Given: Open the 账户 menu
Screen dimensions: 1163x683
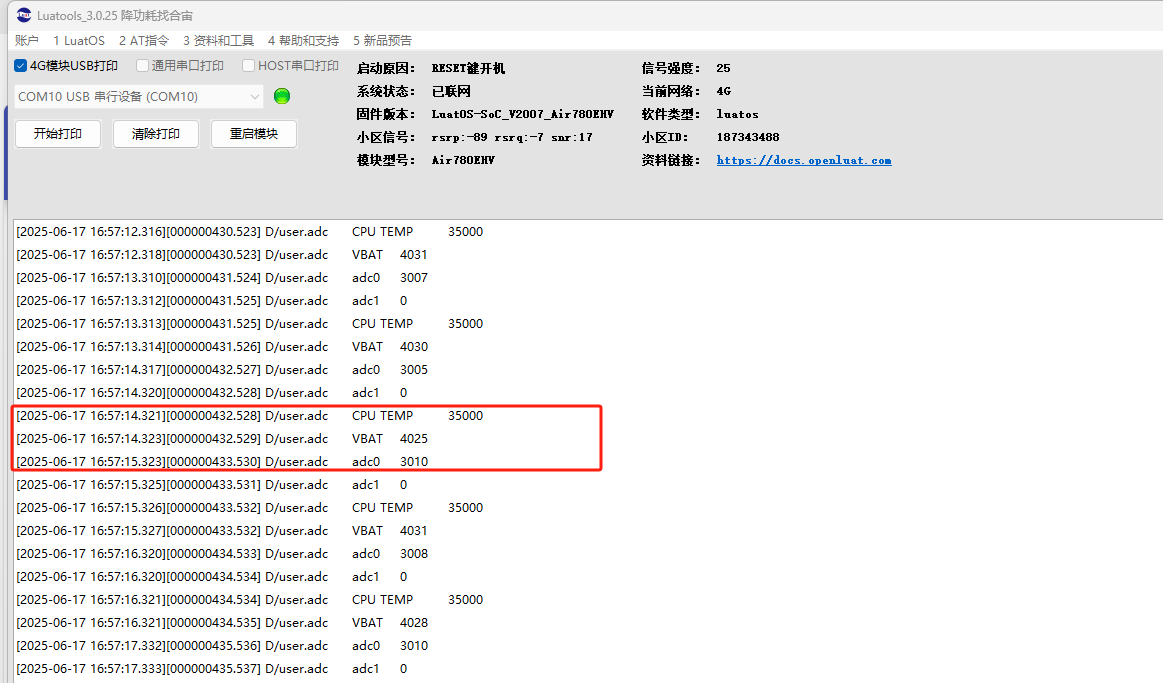Looking at the screenshot, I should click(x=27, y=41).
